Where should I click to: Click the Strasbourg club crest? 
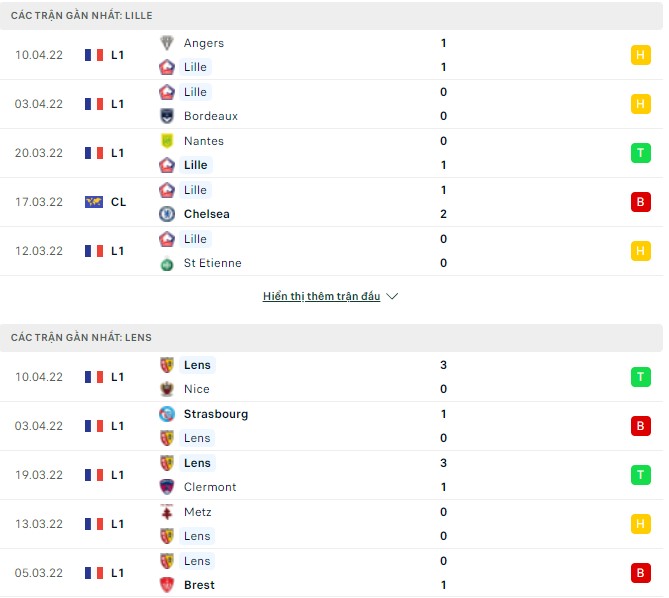coord(167,414)
